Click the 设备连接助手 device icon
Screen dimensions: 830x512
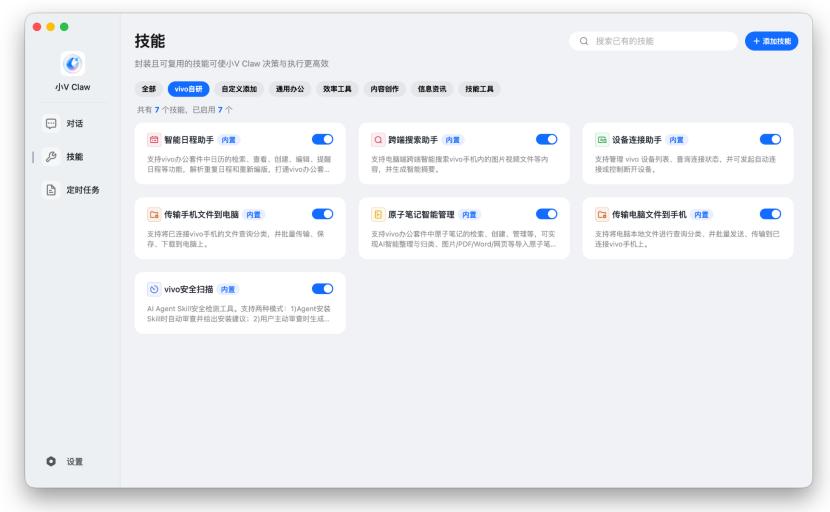[602, 140]
